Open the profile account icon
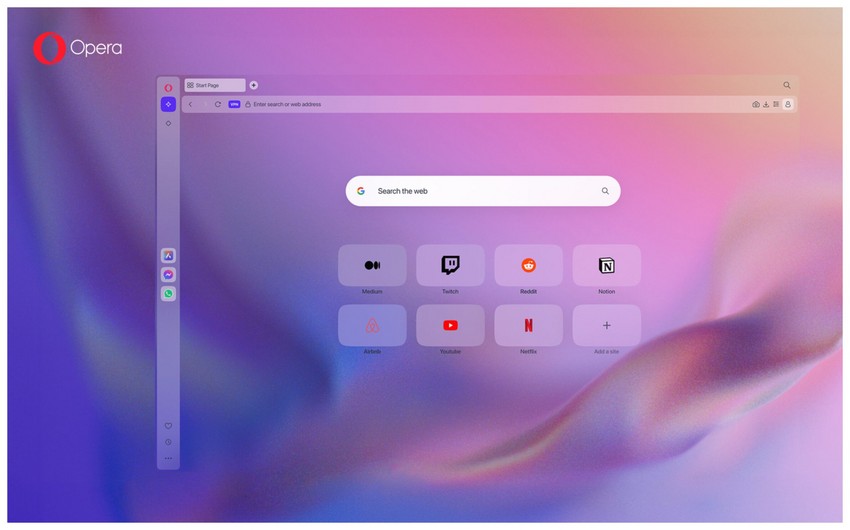 (788, 104)
